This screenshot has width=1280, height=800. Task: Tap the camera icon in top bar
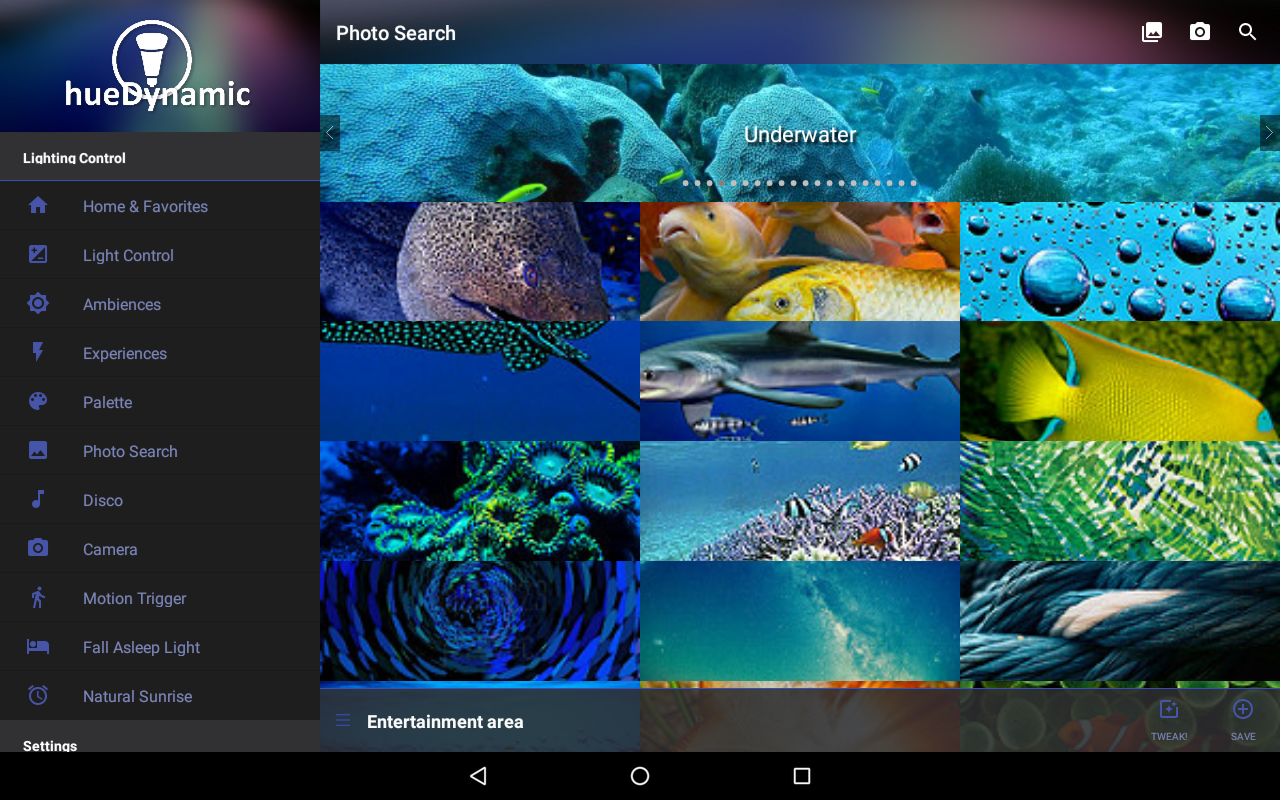[x=1200, y=32]
